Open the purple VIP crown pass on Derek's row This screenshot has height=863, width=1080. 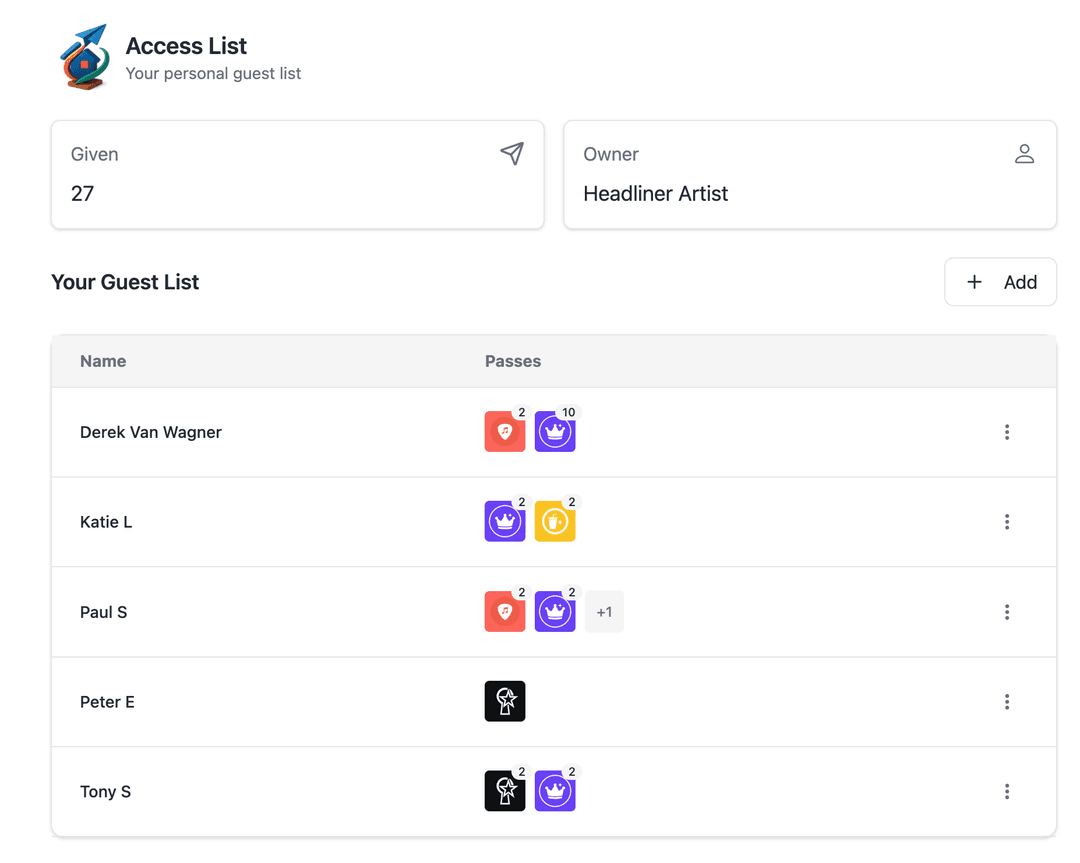(555, 432)
